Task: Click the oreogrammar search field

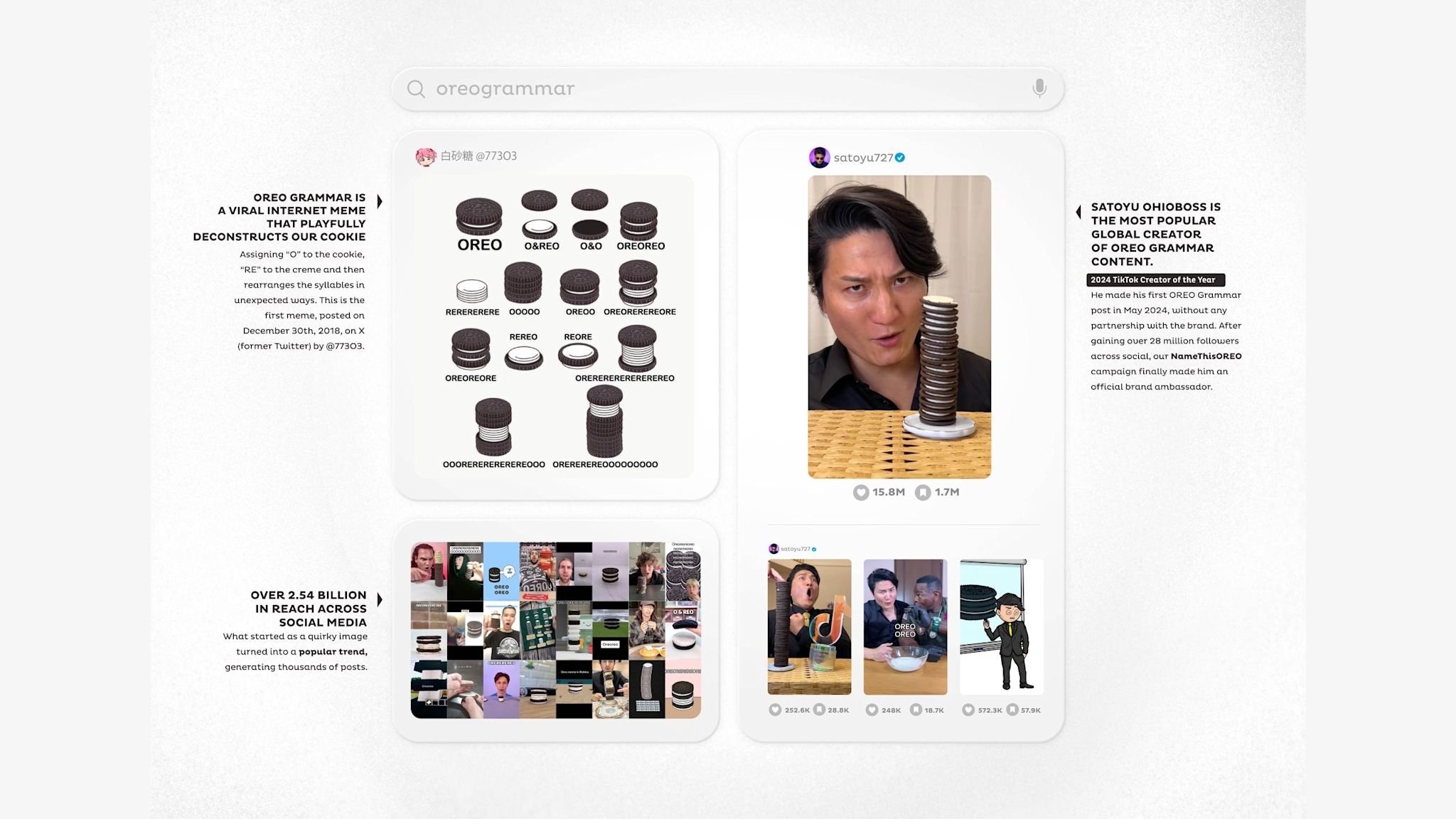Action: tap(727, 89)
